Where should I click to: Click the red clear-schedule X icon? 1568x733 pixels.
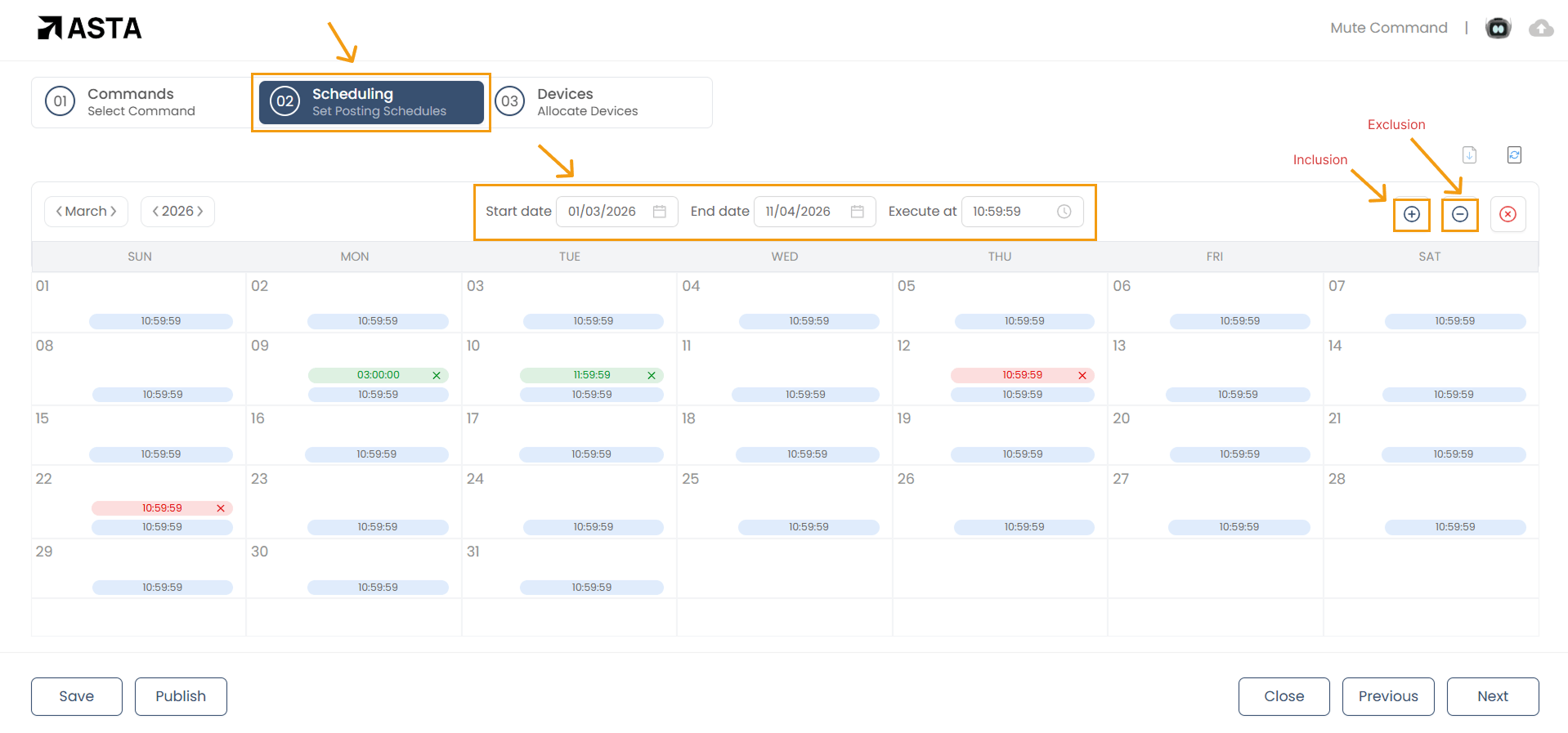tap(1508, 214)
